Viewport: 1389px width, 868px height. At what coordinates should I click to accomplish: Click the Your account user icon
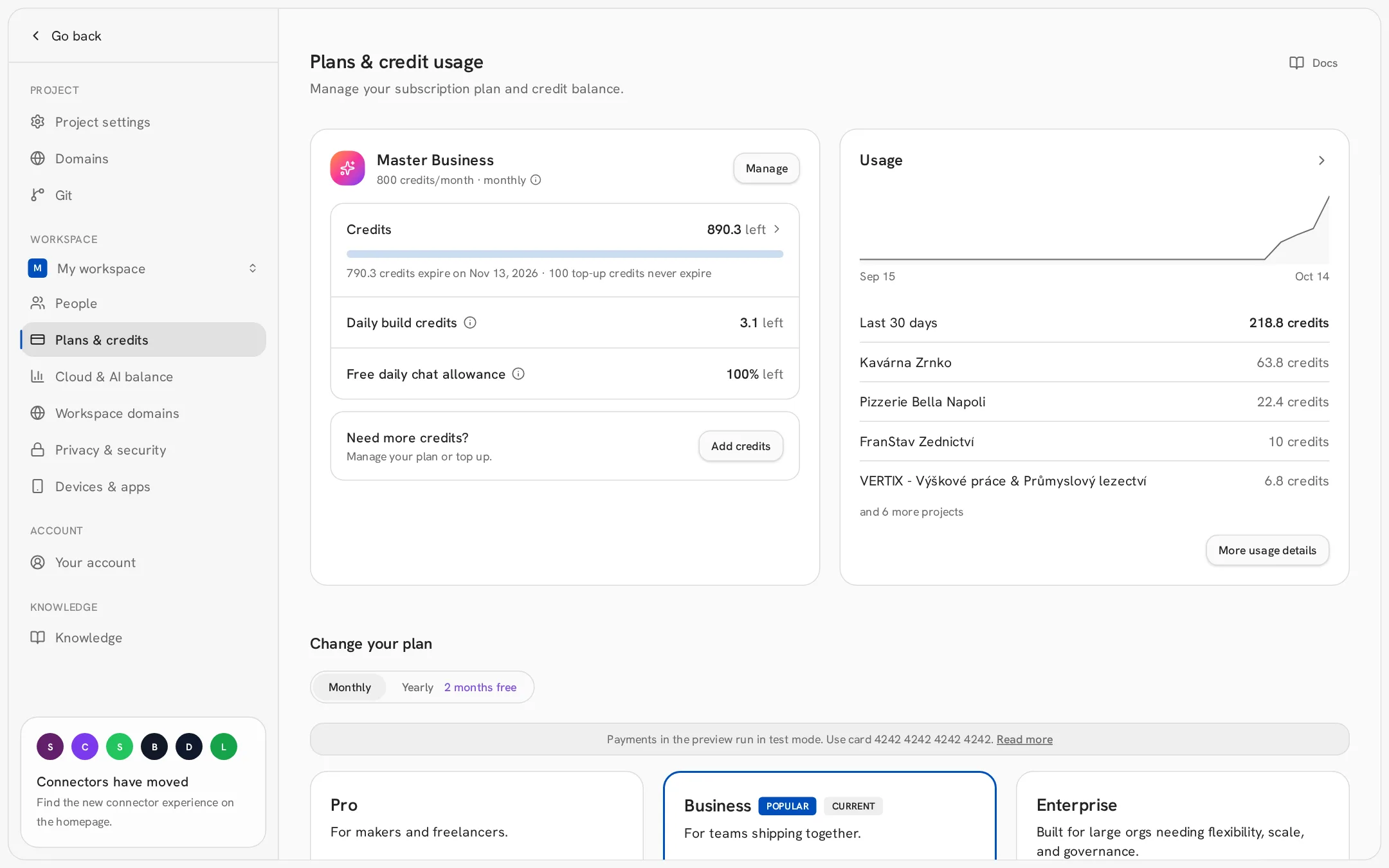[x=38, y=562]
